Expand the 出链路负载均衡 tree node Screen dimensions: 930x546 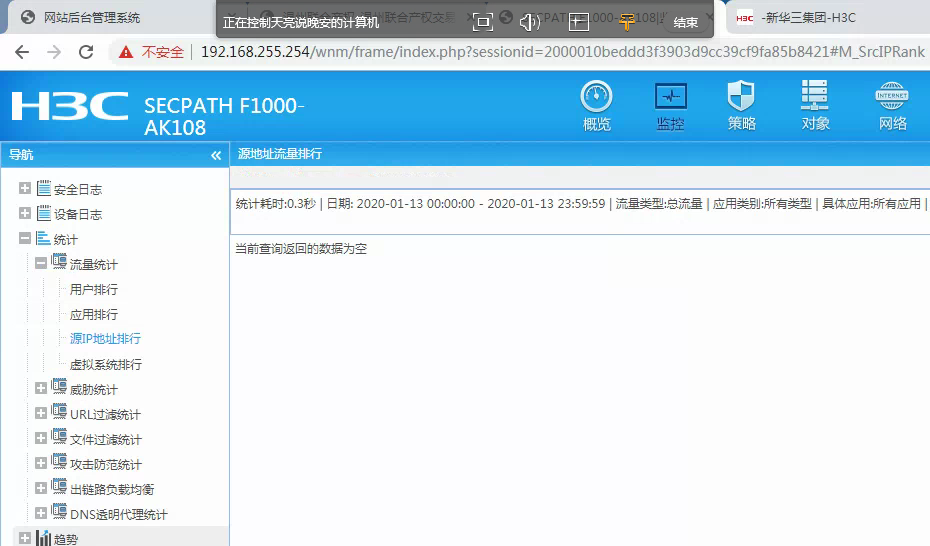point(40,488)
